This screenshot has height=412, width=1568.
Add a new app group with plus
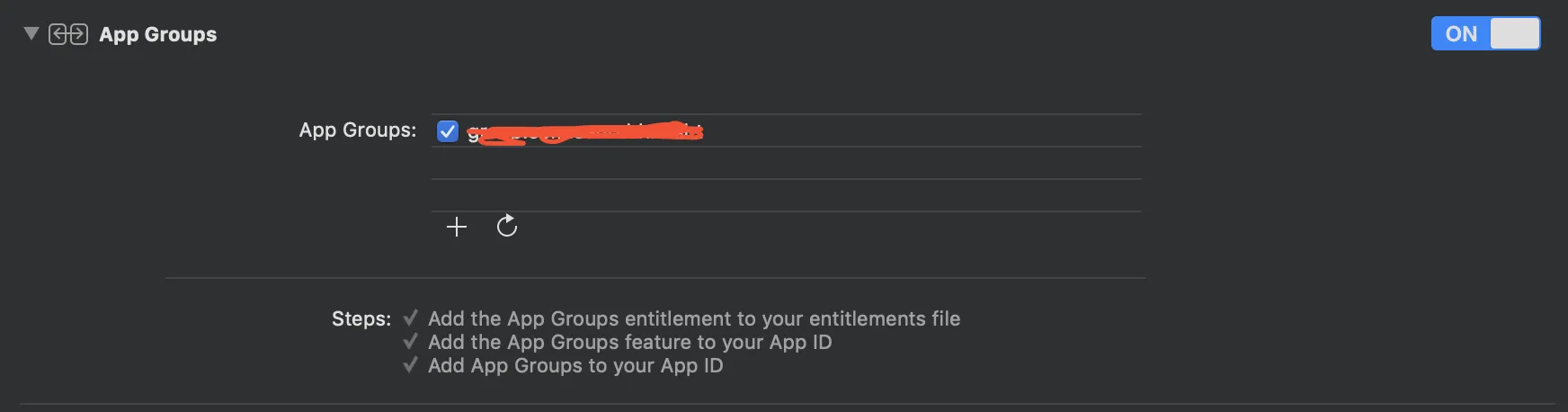pos(457,227)
